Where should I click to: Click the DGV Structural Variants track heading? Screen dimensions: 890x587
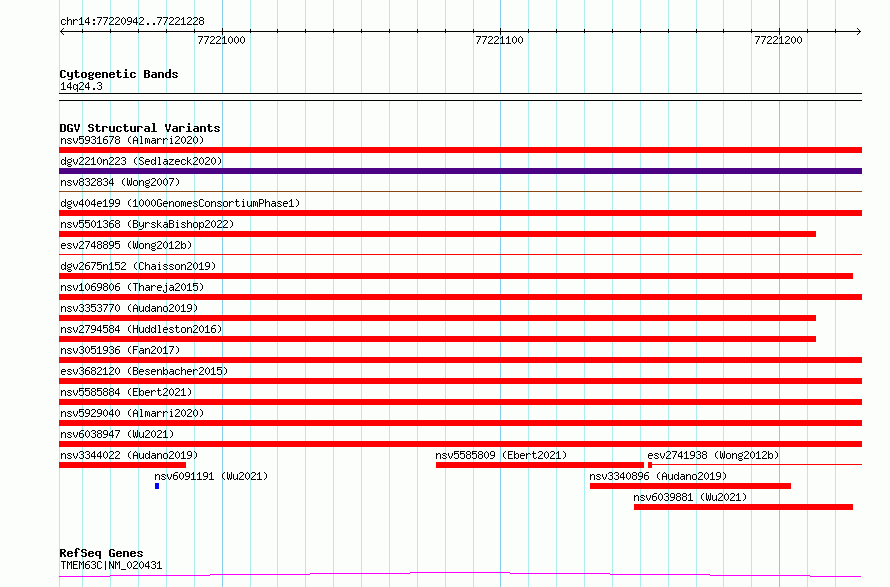[x=140, y=128]
